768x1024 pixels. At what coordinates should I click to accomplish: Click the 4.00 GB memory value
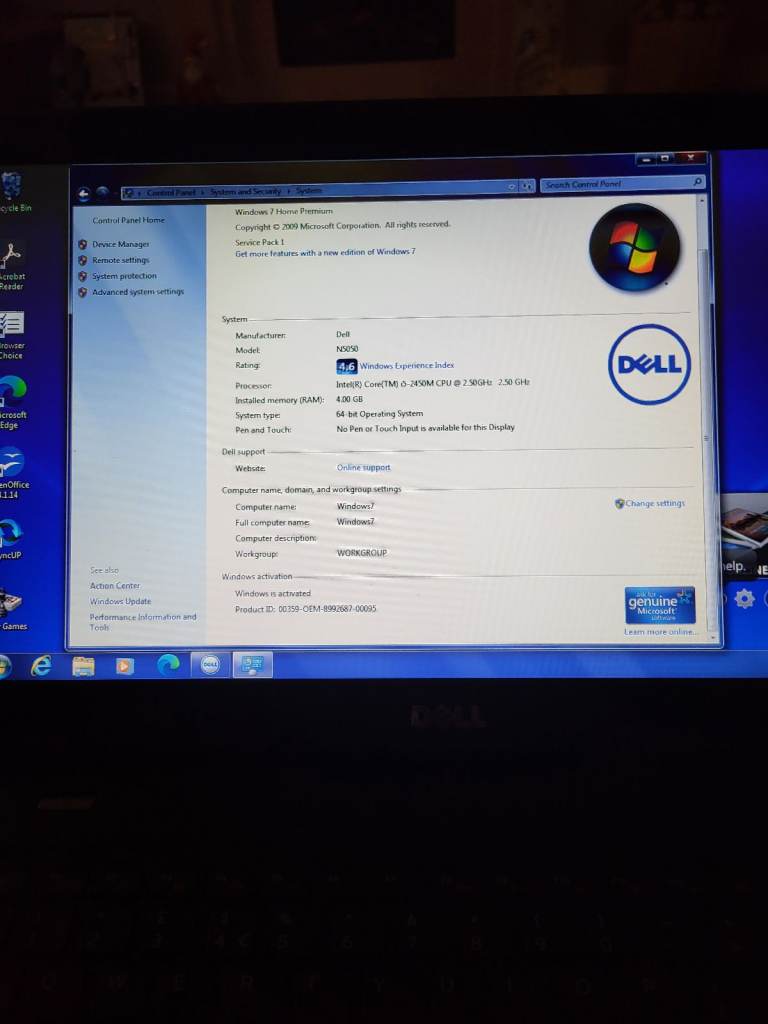[x=349, y=399]
